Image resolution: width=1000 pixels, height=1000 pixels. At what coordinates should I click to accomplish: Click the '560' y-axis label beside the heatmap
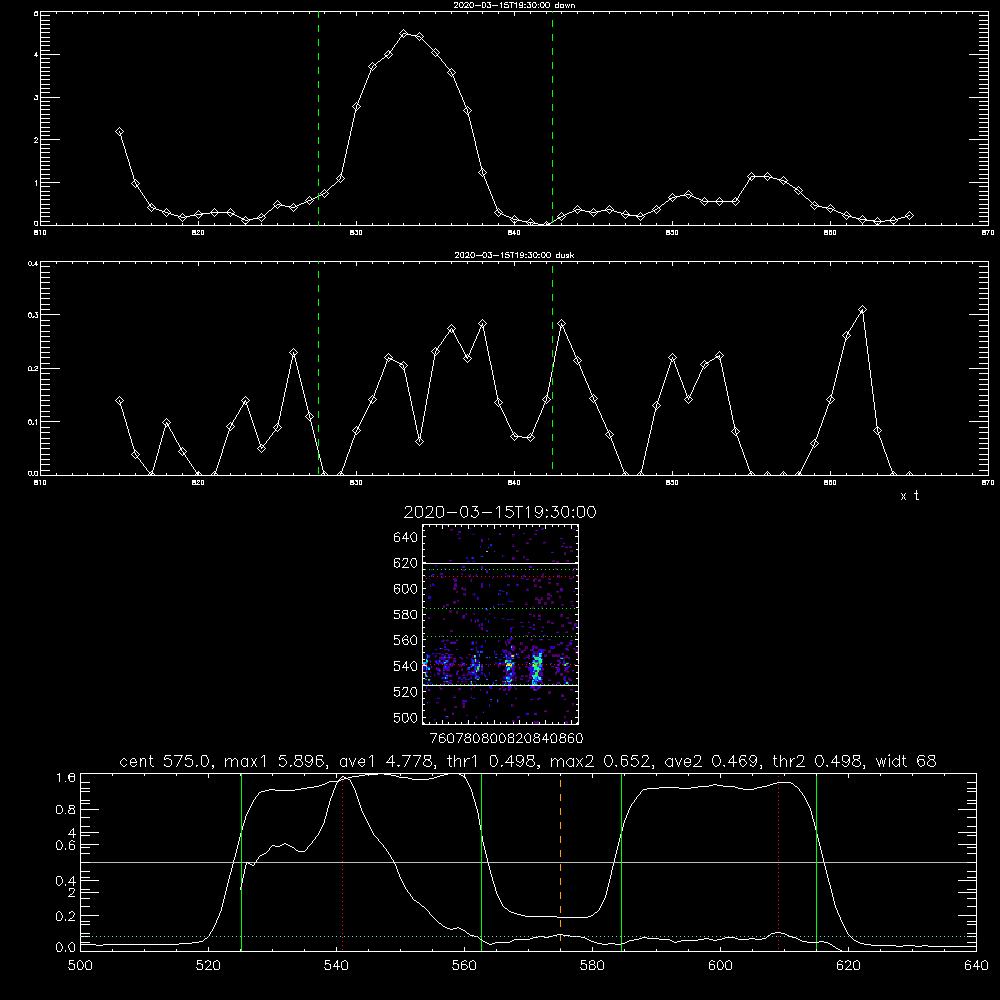click(405, 640)
